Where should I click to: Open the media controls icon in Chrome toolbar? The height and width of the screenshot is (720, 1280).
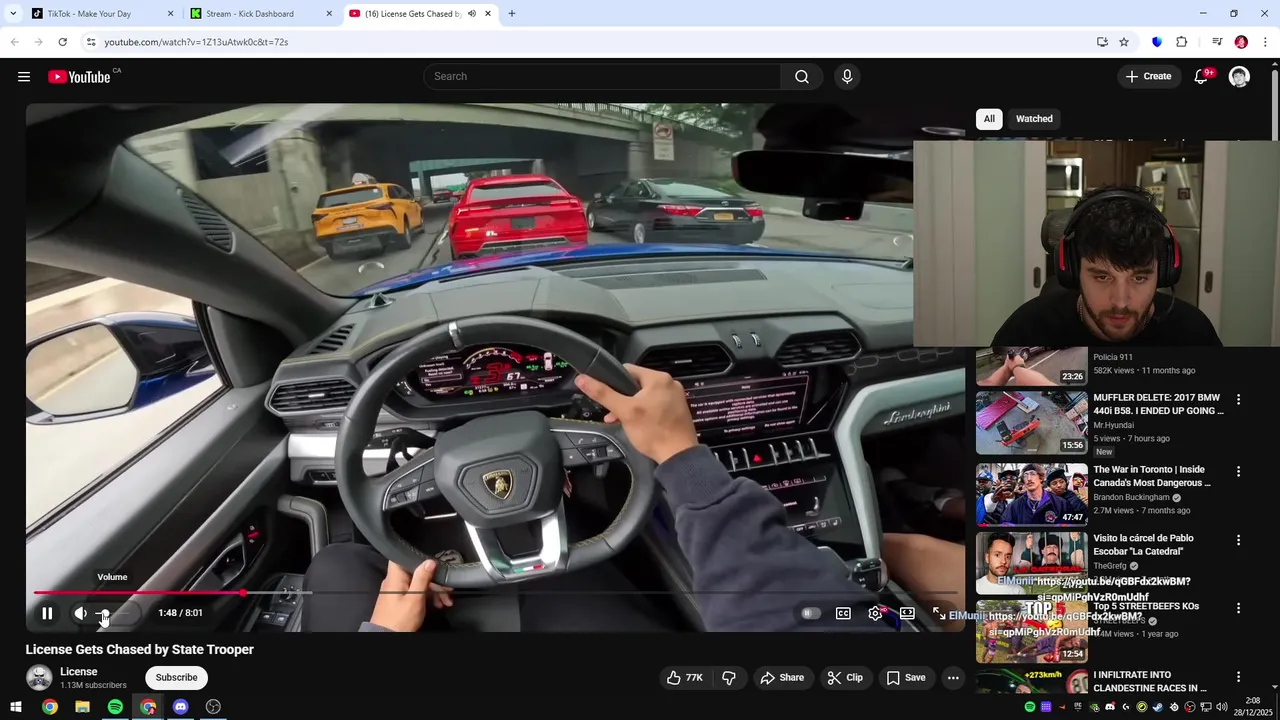click(1217, 42)
